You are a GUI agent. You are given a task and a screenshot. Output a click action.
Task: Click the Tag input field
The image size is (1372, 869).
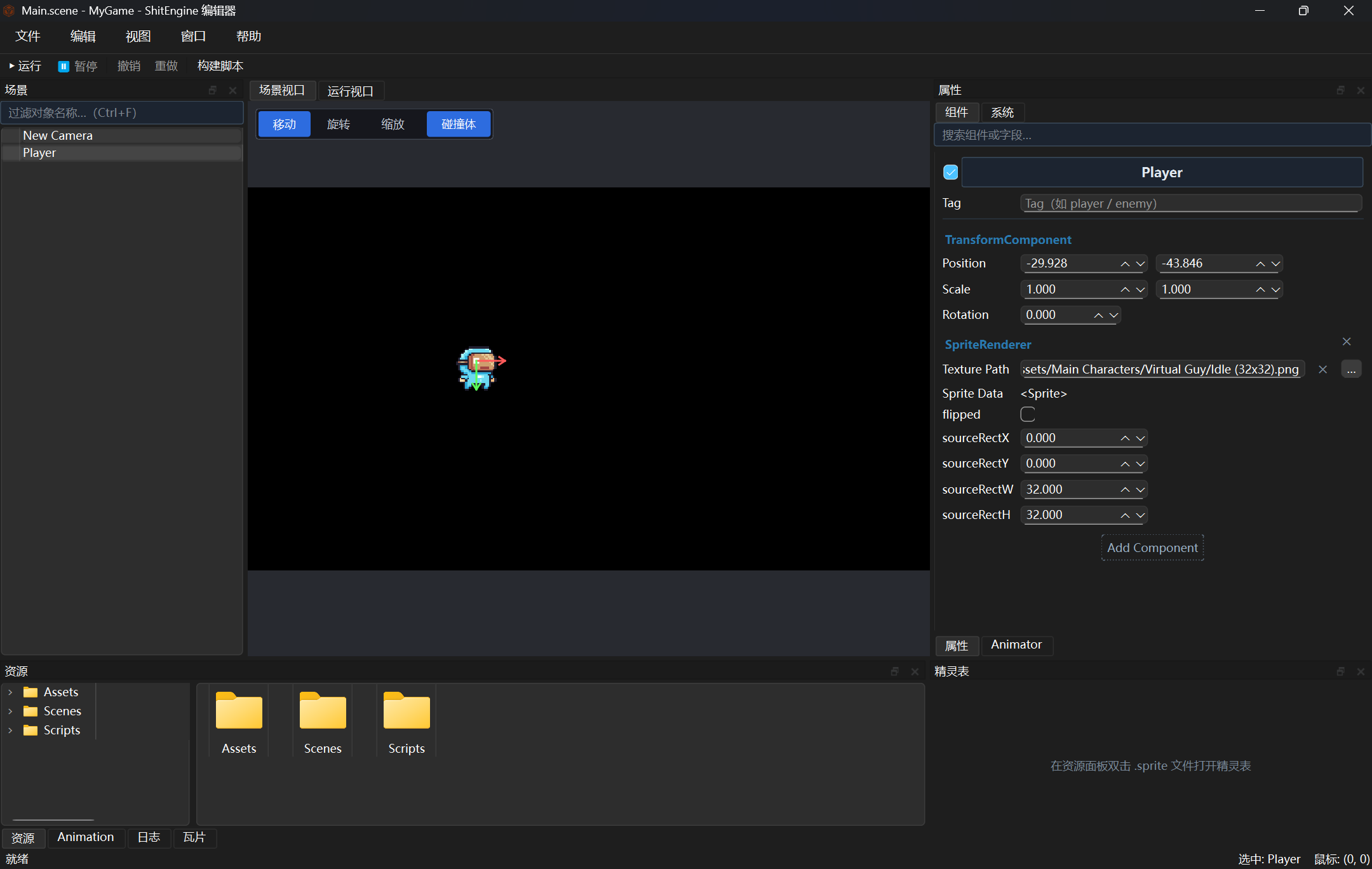click(1191, 203)
